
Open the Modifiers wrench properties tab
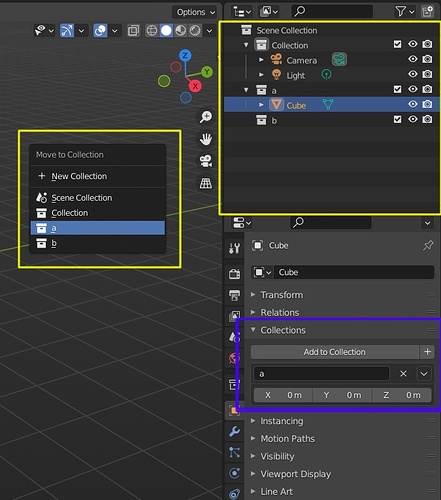235,431
